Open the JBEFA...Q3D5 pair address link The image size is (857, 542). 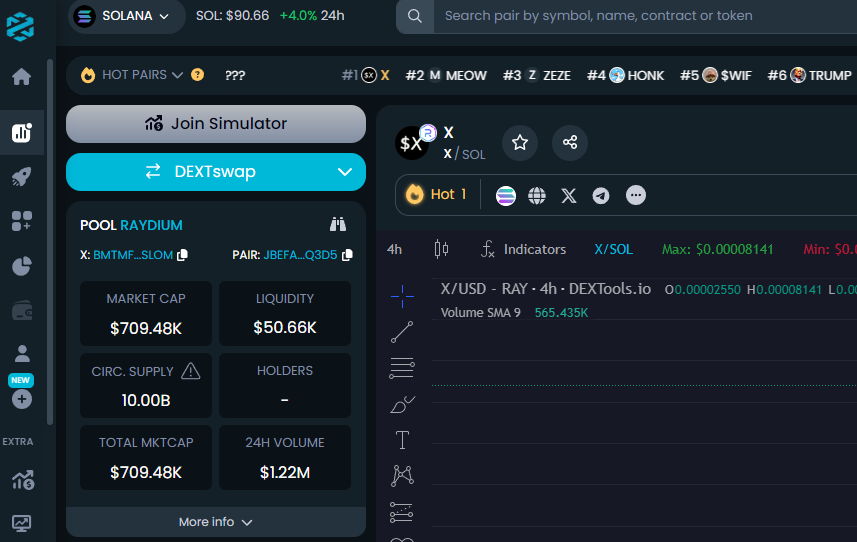[300, 255]
